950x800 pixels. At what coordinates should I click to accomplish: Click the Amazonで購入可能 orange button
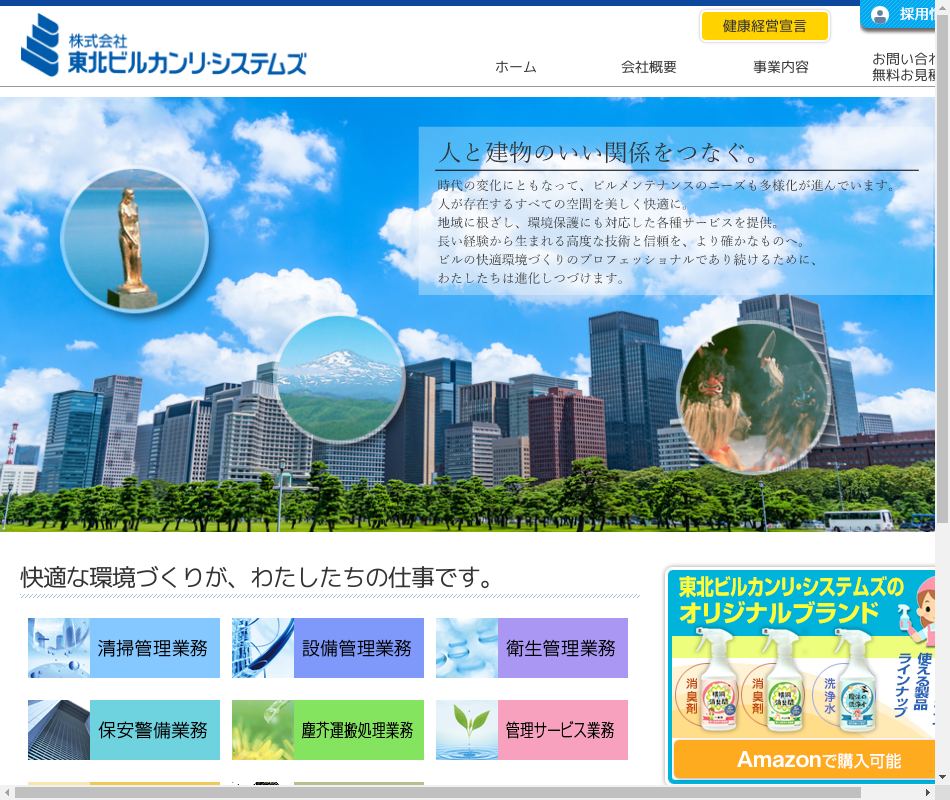click(803, 760)
